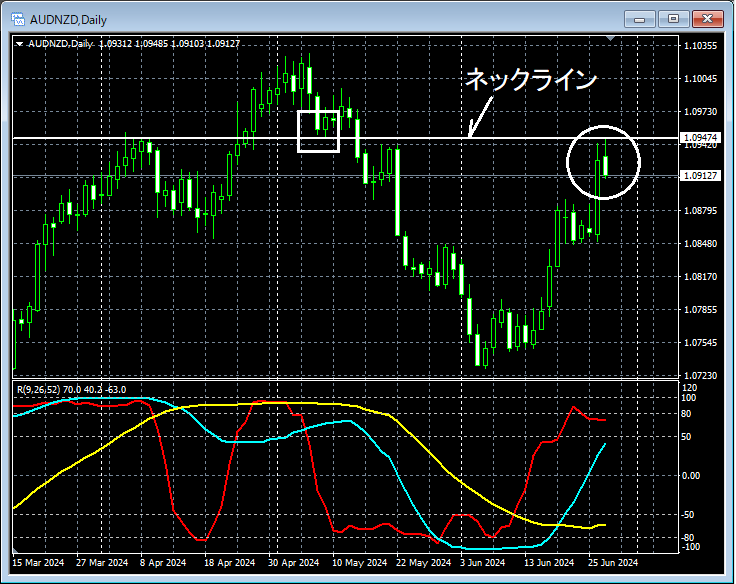736x584 pixels.
Task: Click the indicator scale value 0.00
Action: point(691,476)
